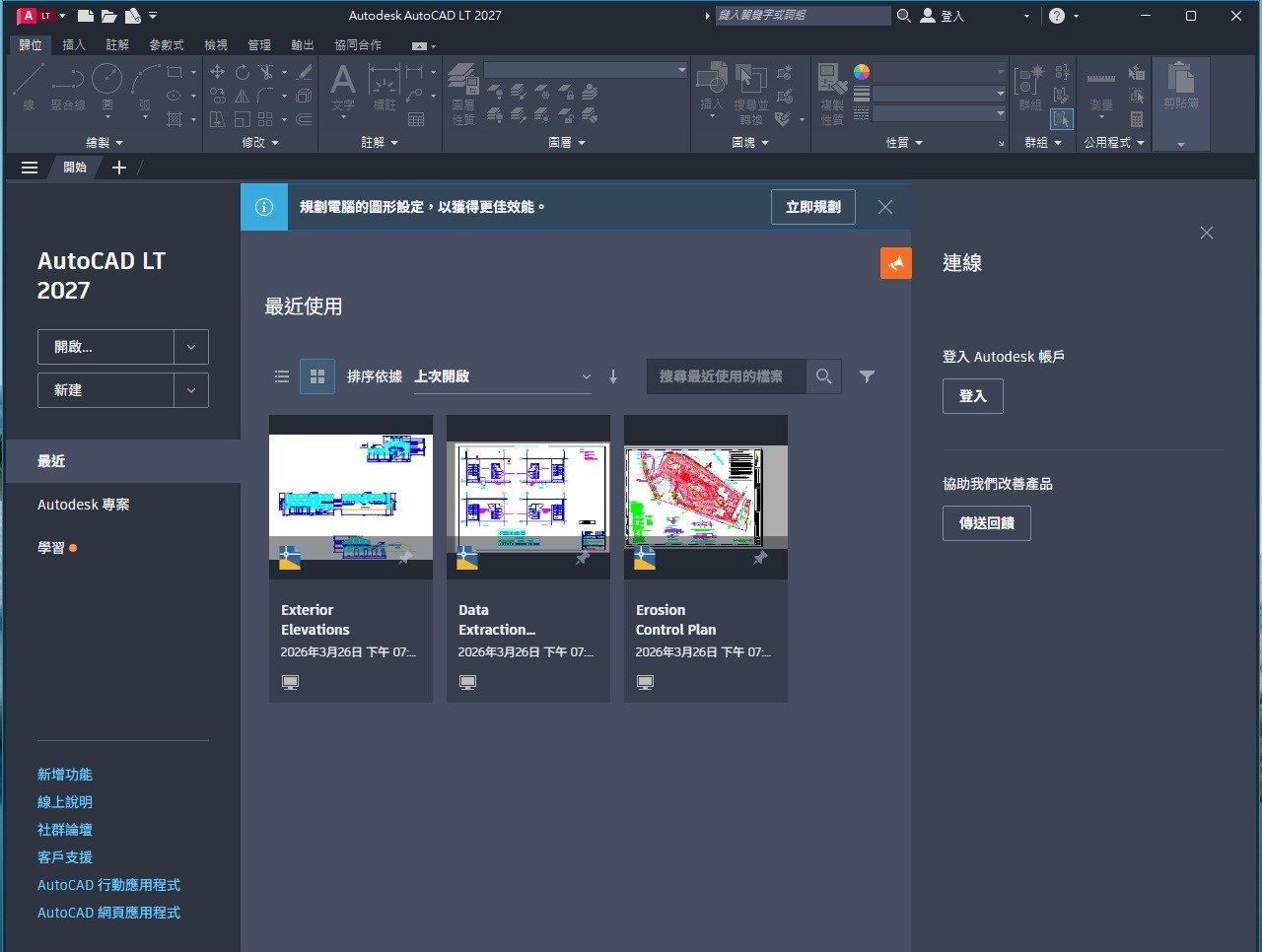Image resolution: width=1262 pixels, height=952 pixels.
Task: Open the 插入 ribbon tab
Action: (74, 45)
